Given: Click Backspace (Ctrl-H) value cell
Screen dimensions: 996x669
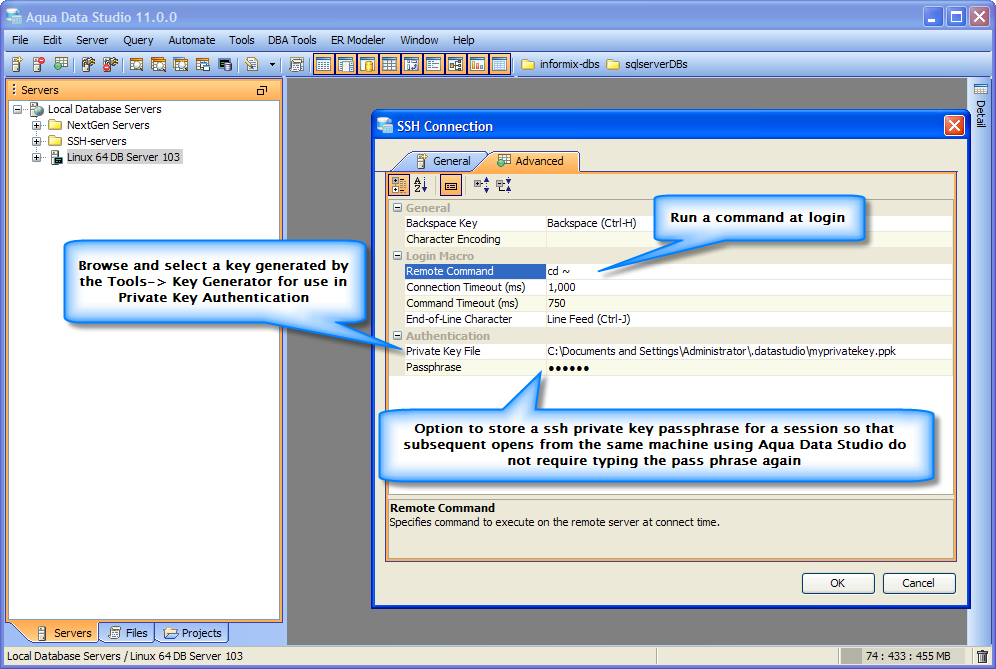Looking at the screenshot, I should 749,223.
